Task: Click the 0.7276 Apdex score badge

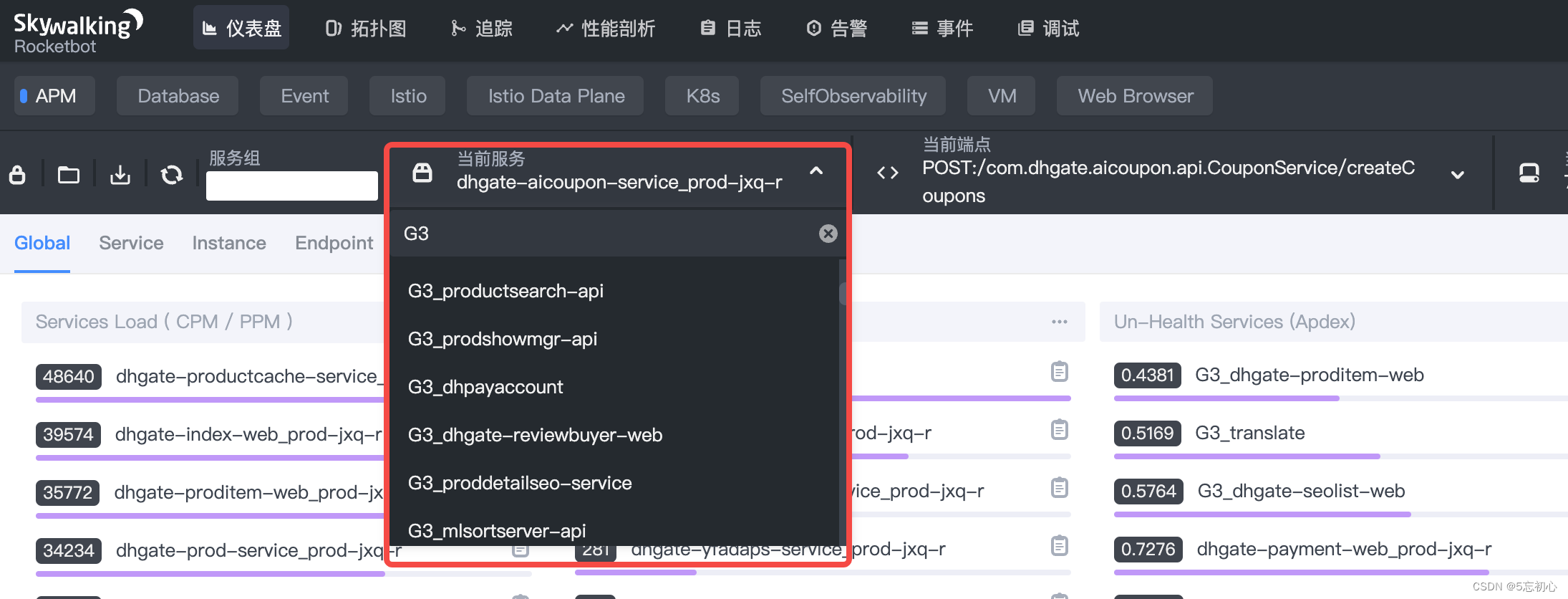Action: (1148, 549)
